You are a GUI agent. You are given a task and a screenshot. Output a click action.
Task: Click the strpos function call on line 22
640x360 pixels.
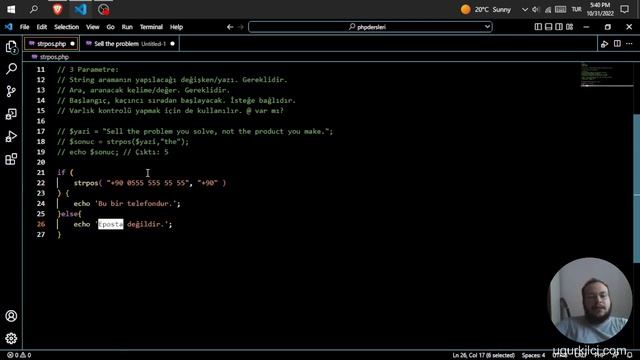point(86,183)
